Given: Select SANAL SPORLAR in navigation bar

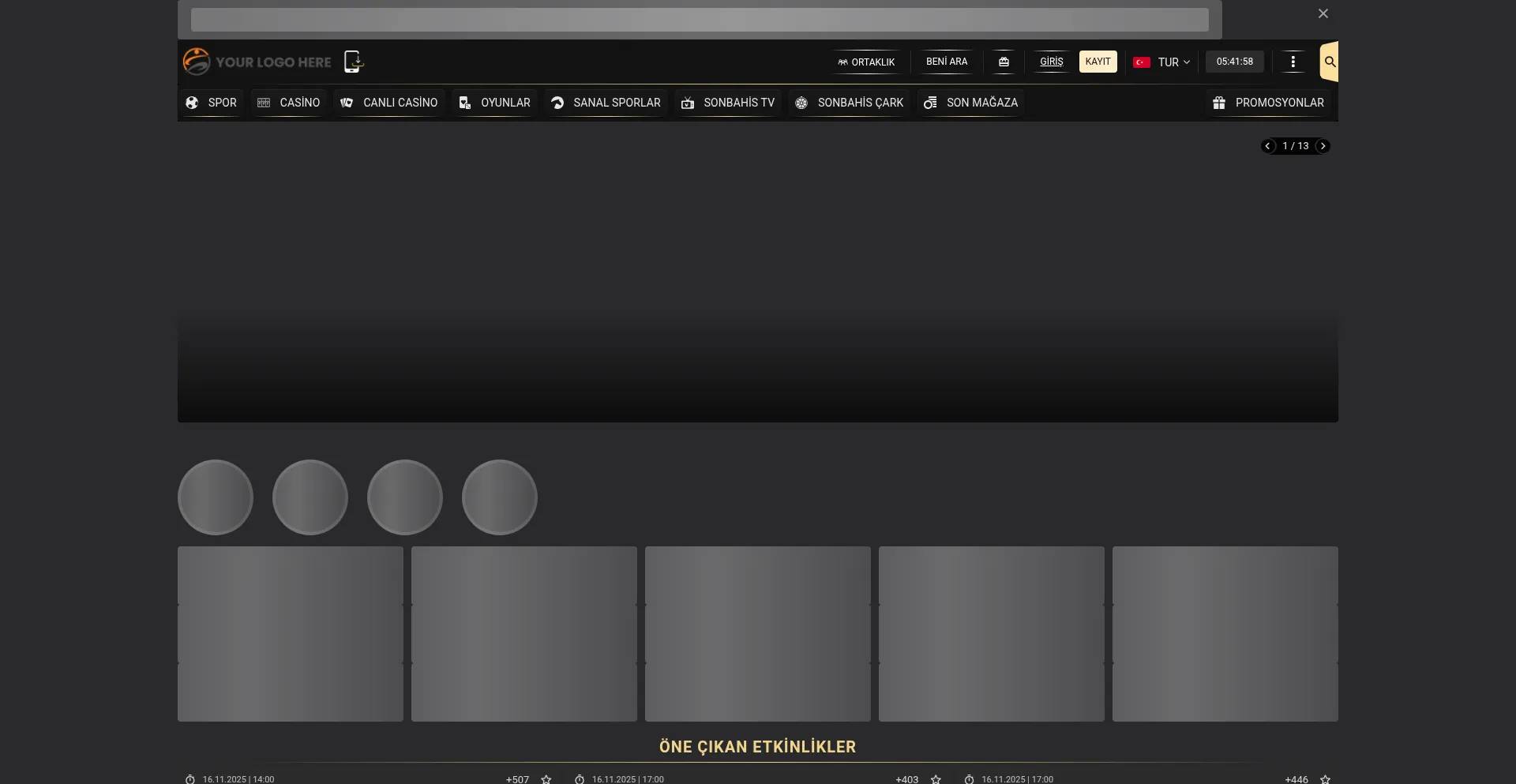Looking at the screenshot, I should point(606,103).
